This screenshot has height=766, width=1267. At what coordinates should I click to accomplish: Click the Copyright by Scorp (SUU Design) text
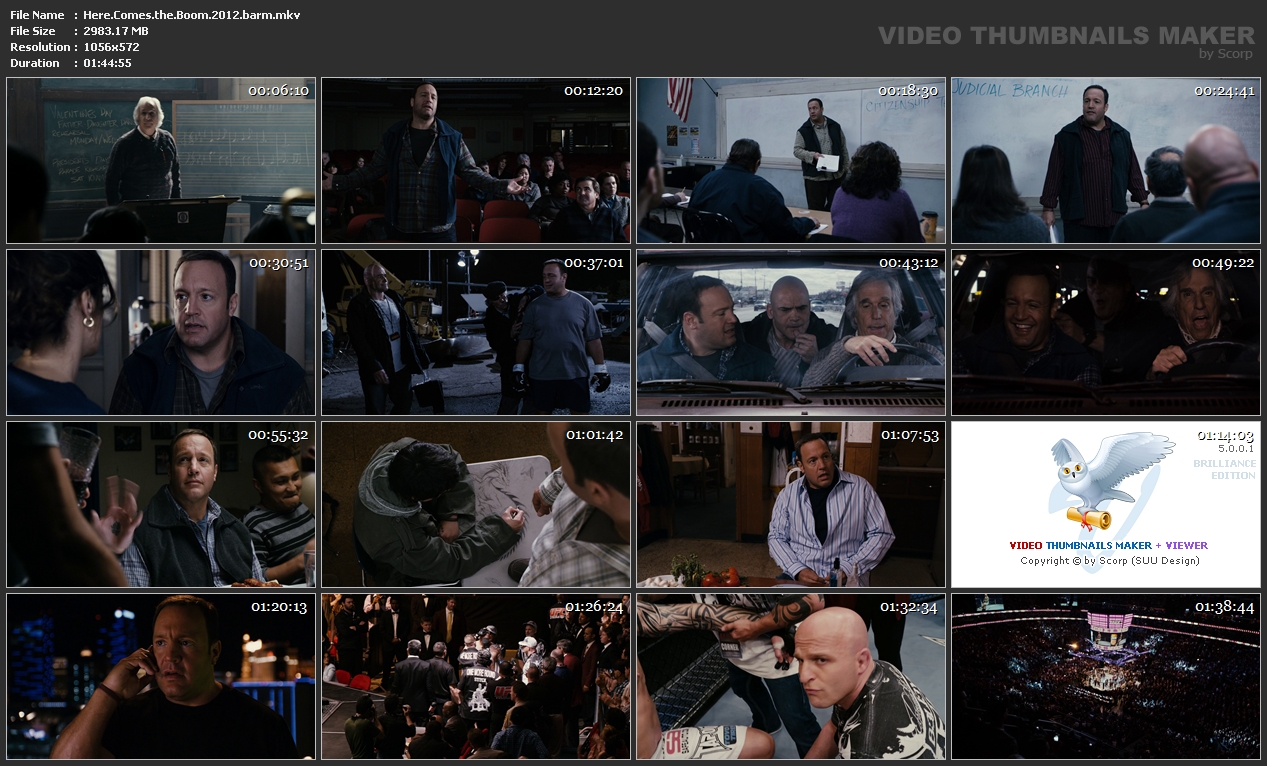click(x=1109, y=561)
